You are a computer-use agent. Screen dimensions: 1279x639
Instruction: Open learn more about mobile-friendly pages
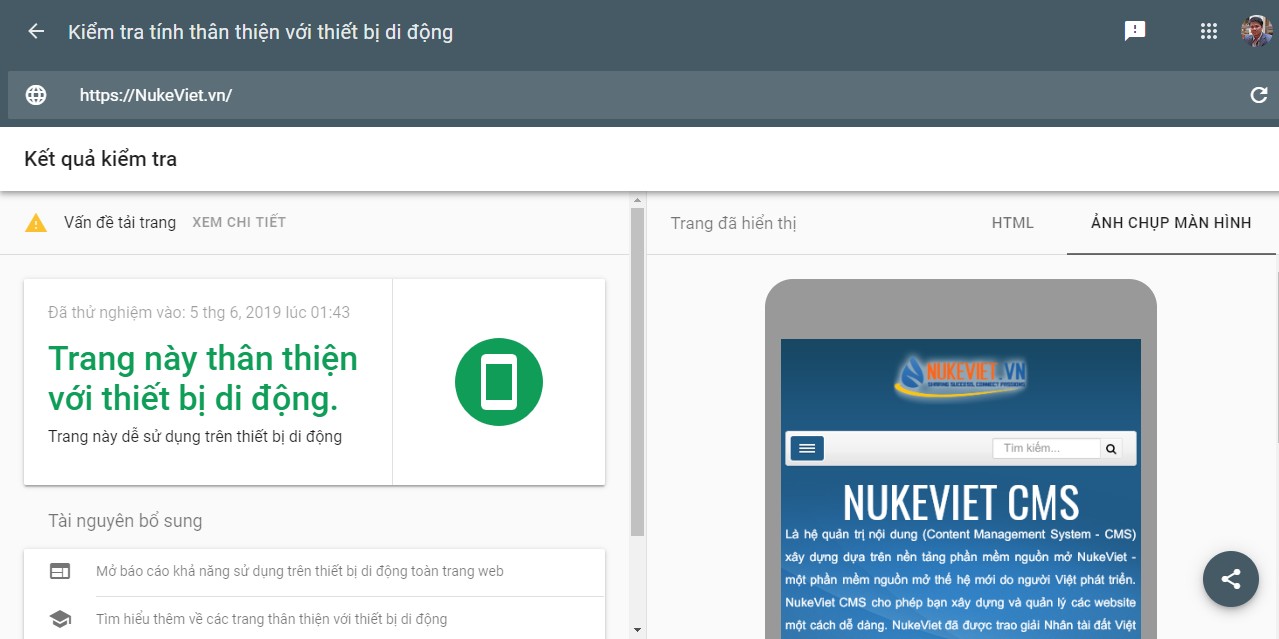[271, 619]
